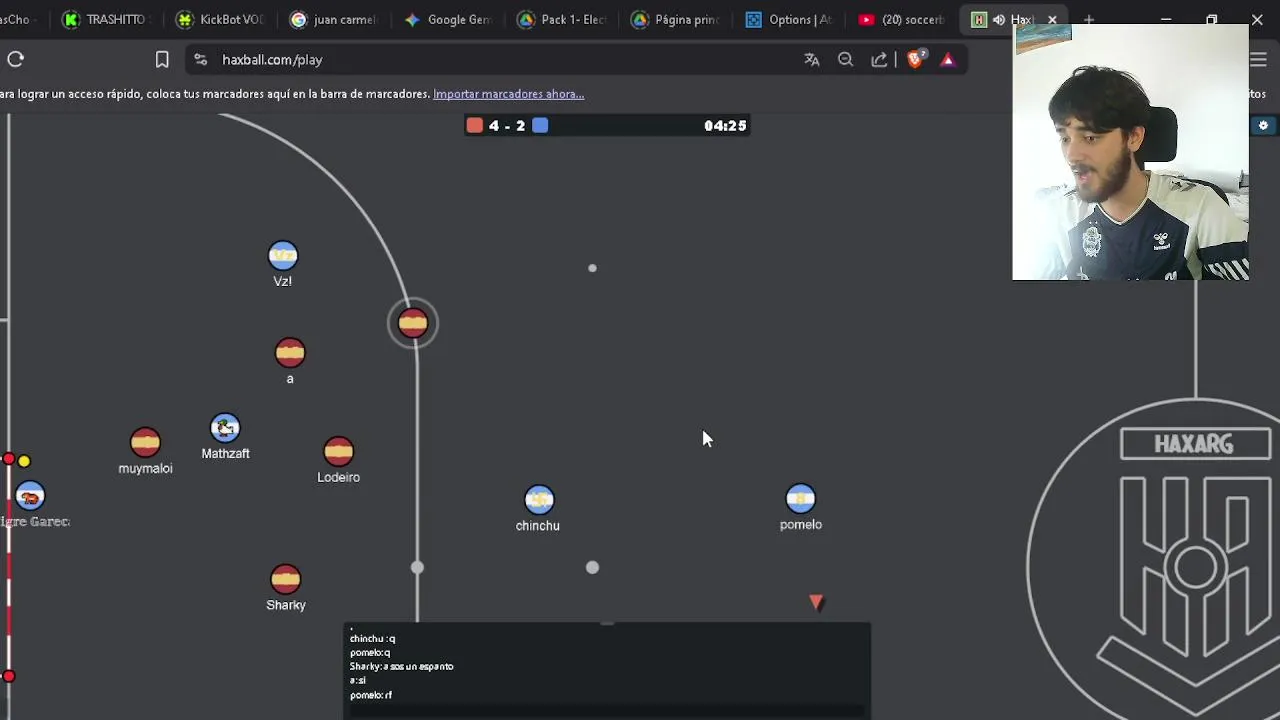Click the webcam overlay thumbnail
Viewport: 1280px width, 720px height.
(1131, 152)
